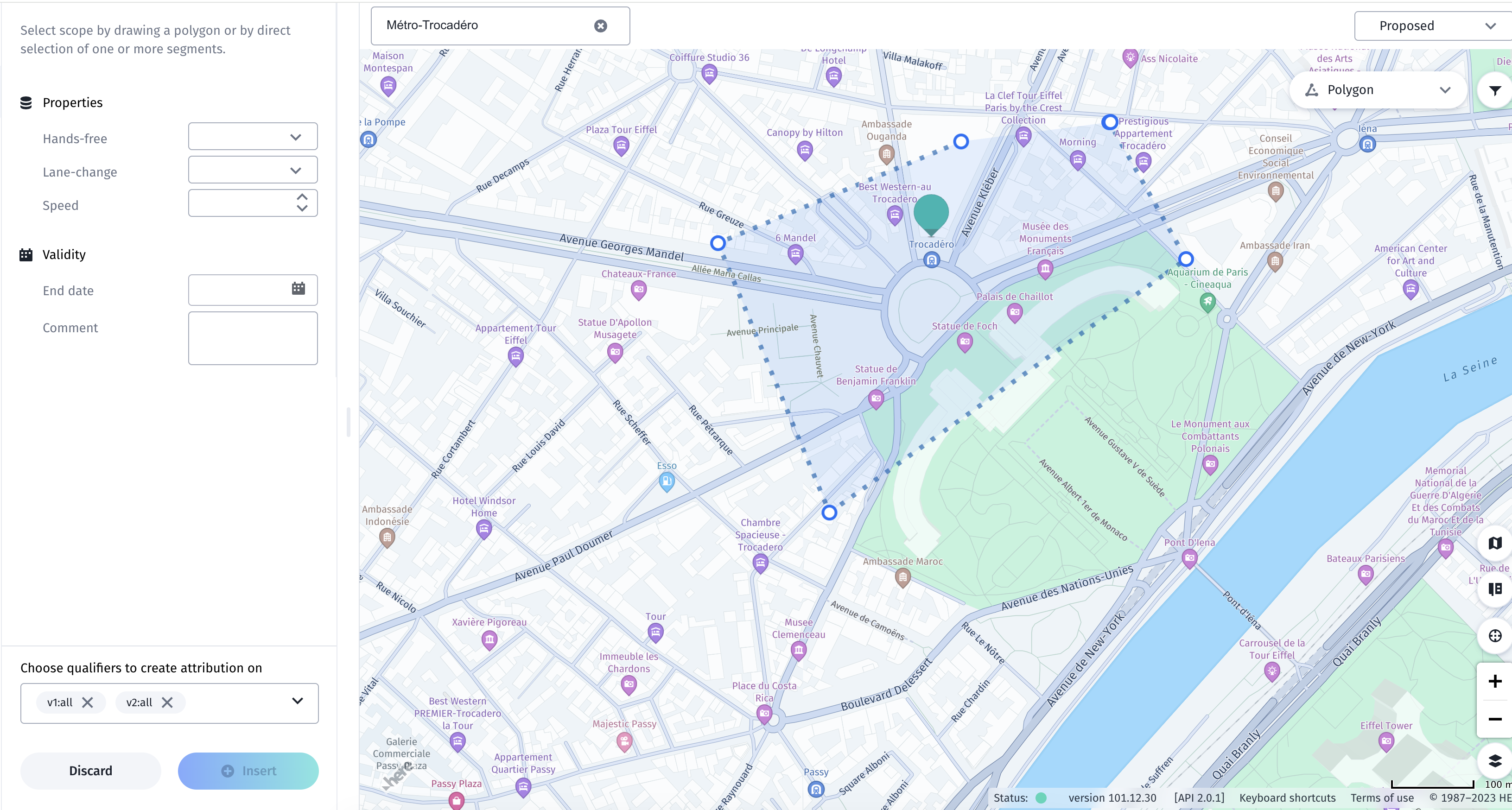Click the teal Trocadéro search result pin
This screenshot has height=810, width=1512.
point(931,215)
